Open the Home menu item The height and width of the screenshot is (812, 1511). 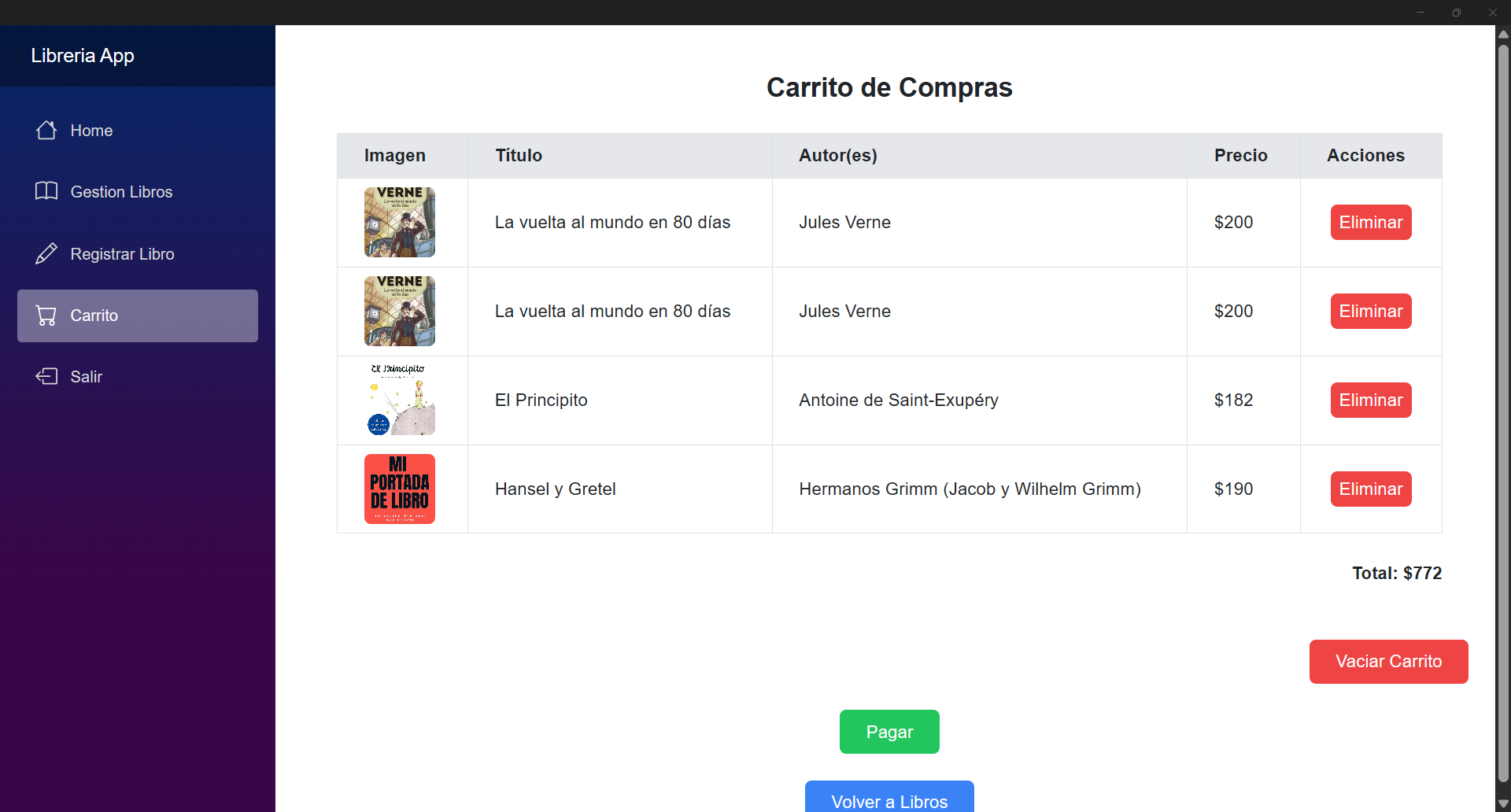tap(138, 131)
